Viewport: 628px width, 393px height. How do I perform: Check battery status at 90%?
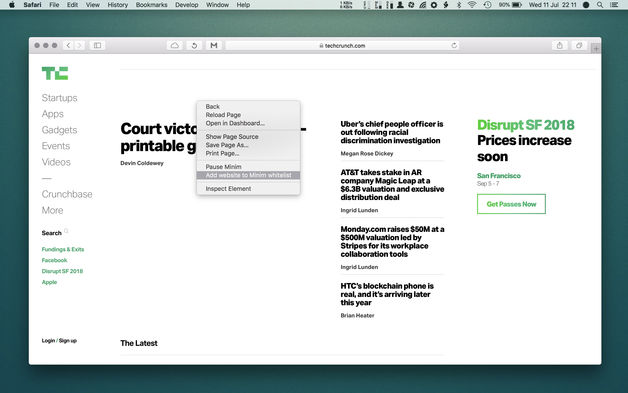(x=510, y=5)
